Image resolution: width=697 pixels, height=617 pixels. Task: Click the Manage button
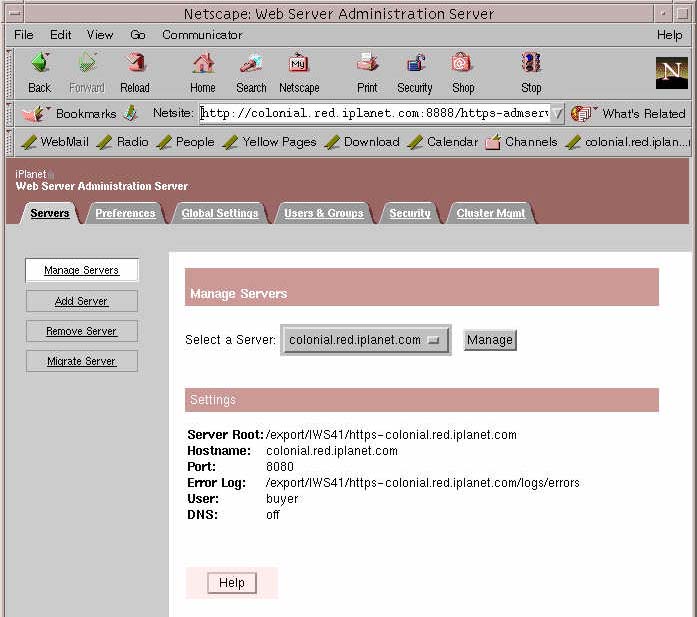click(x=490, y=340)
